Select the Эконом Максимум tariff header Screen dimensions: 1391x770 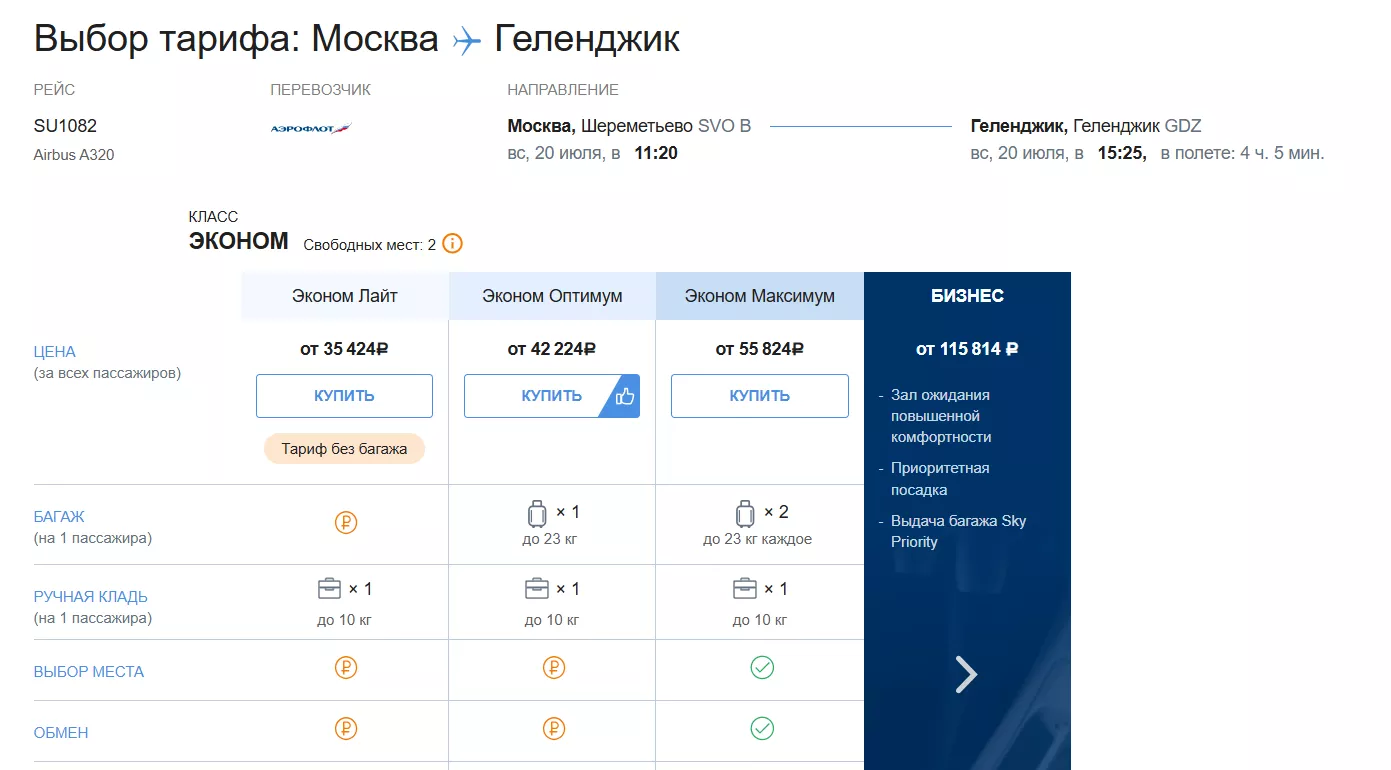(760, 296)
